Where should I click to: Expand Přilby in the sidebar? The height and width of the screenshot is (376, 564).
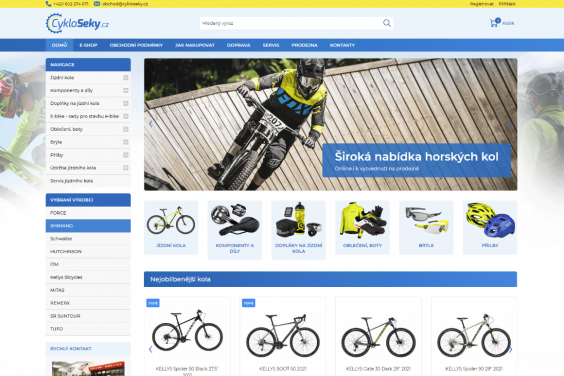[x=126, y=155]
